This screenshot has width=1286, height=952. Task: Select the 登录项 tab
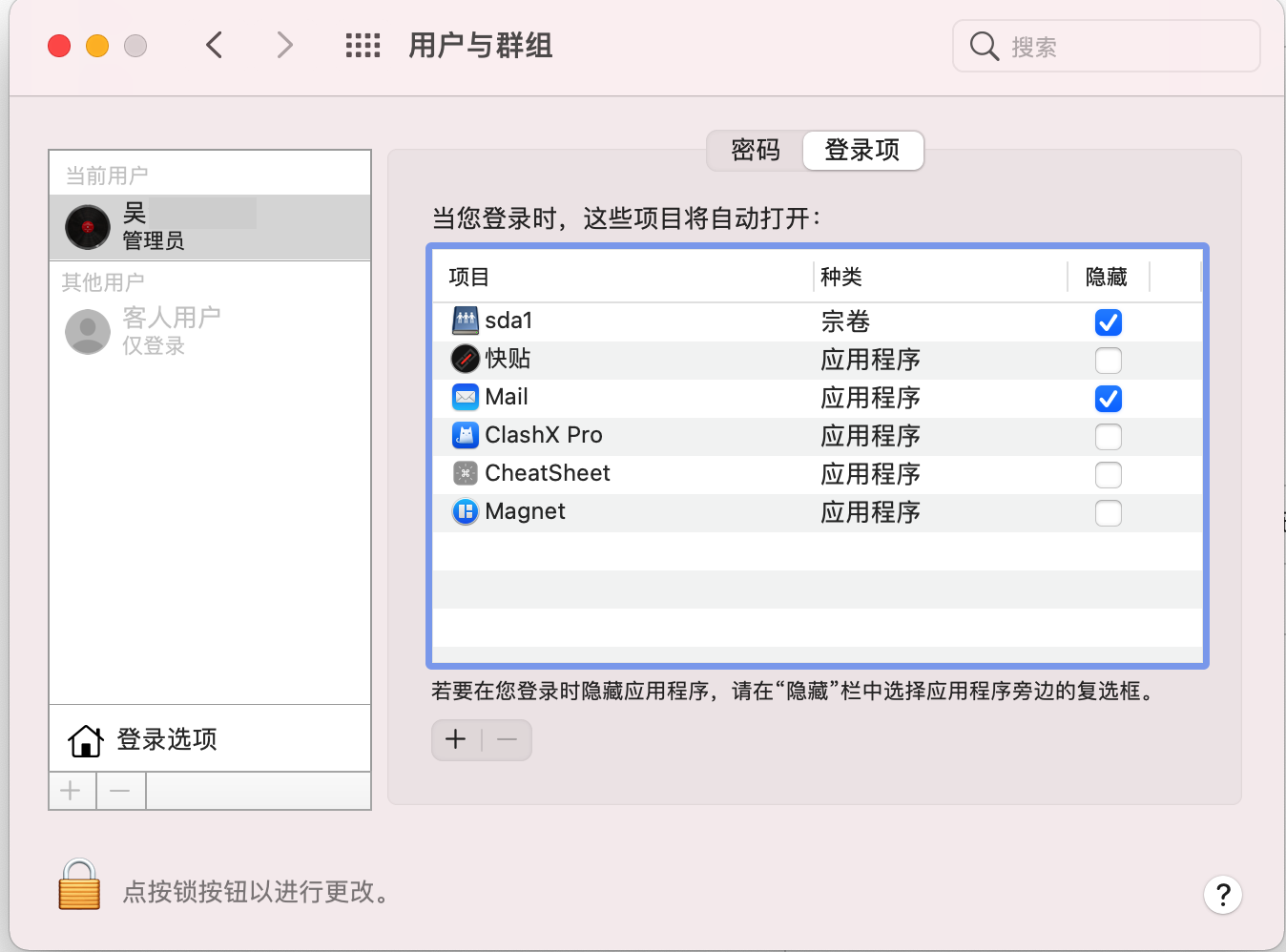pyautogui.click(x=862, y=151)
